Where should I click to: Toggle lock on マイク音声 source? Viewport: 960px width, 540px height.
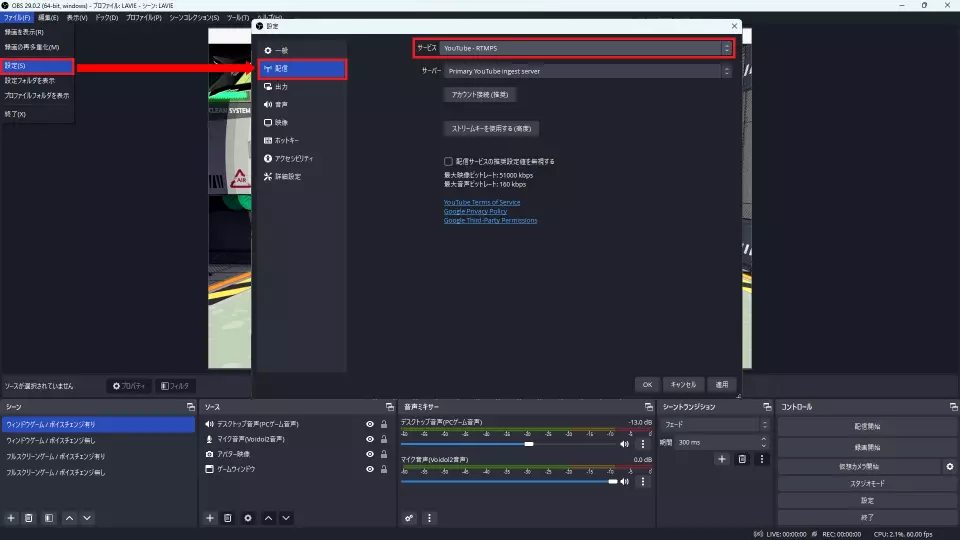384,439
